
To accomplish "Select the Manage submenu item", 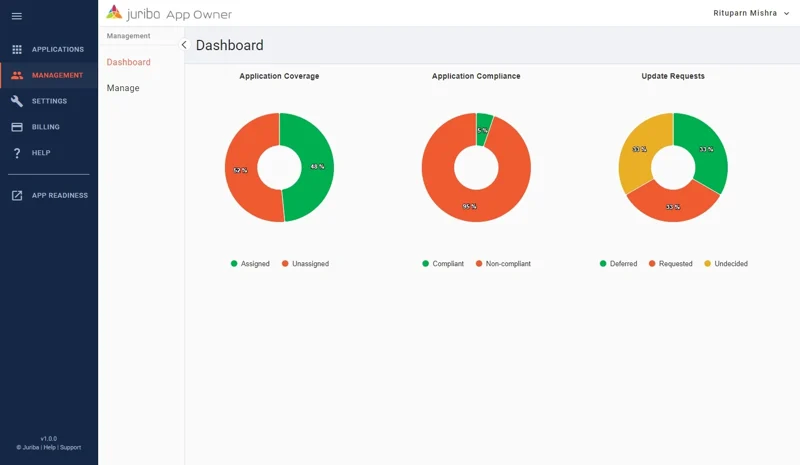I will coord(123,88).
